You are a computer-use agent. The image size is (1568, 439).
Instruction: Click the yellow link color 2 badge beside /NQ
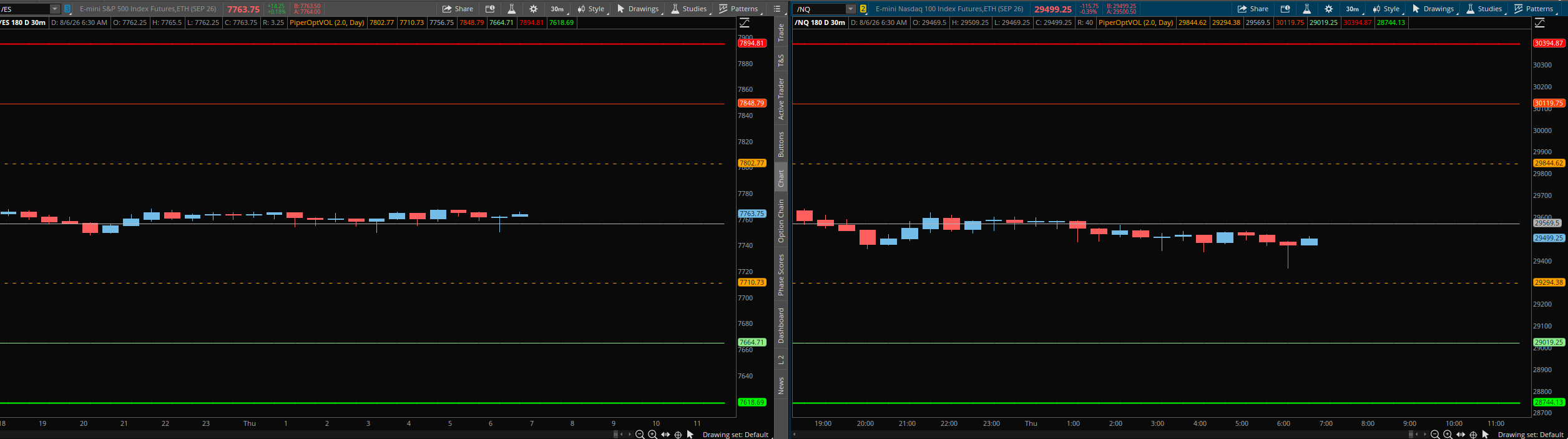[x=863, y=9]
